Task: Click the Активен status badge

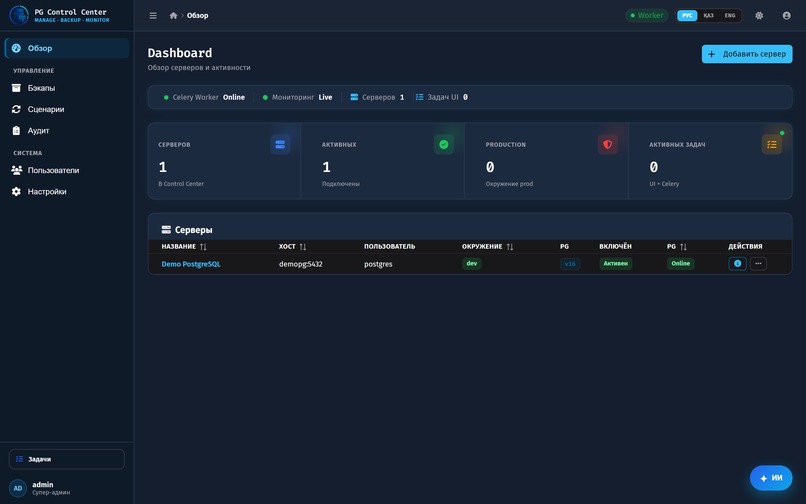Action: tap(615, 263)
